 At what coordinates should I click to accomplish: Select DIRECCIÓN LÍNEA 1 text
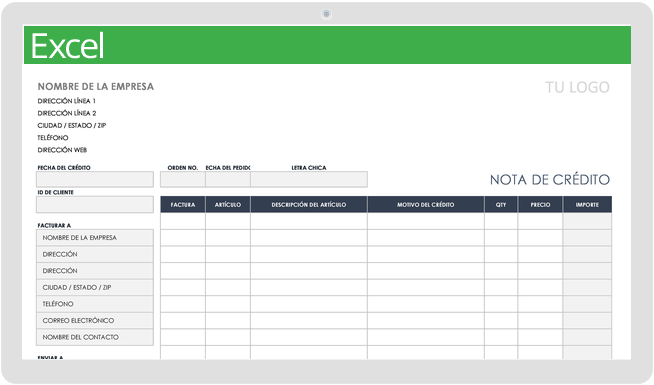point(66,101)
